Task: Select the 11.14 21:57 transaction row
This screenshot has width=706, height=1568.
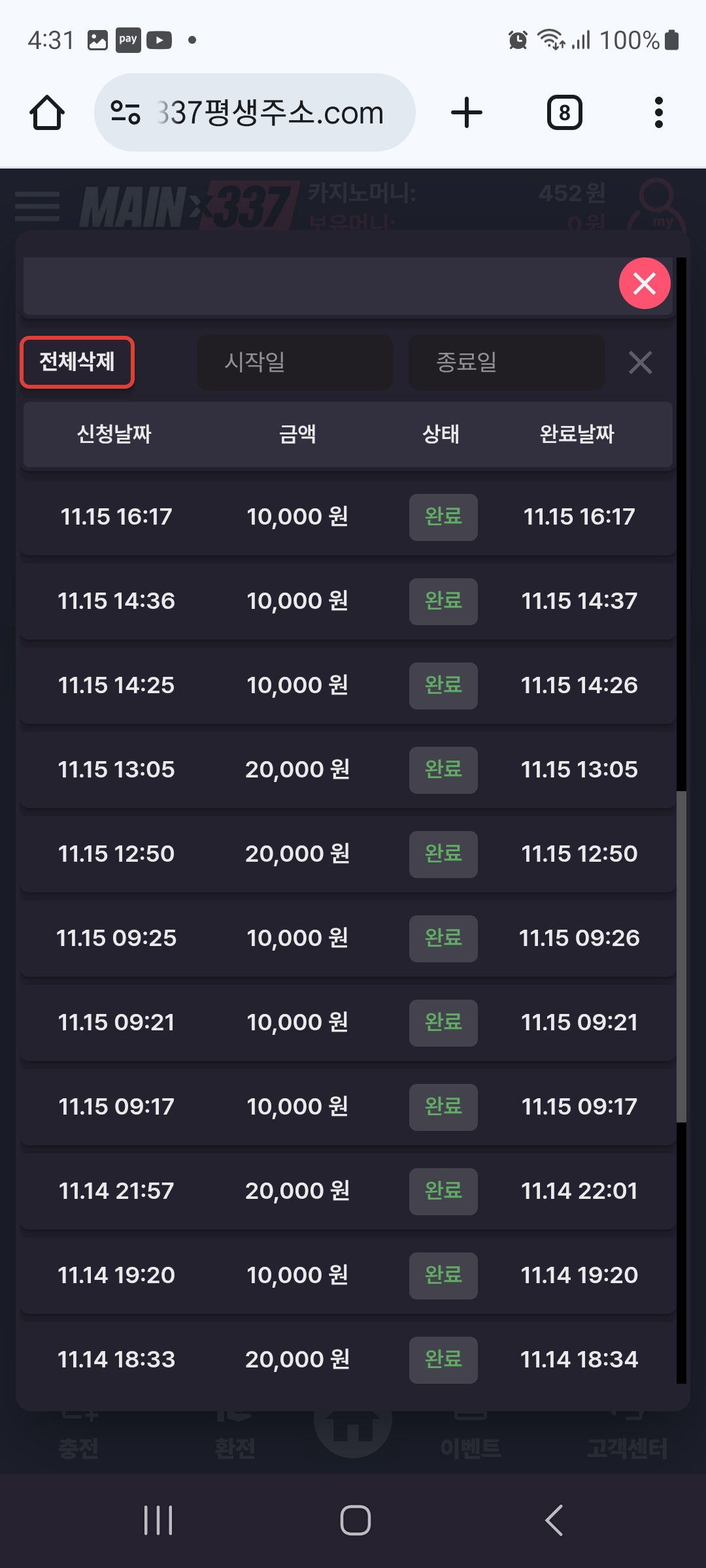Action: (x=346, y=1190)
